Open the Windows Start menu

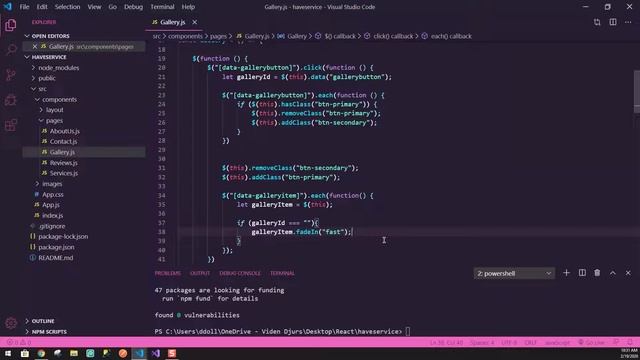(8, 353)
